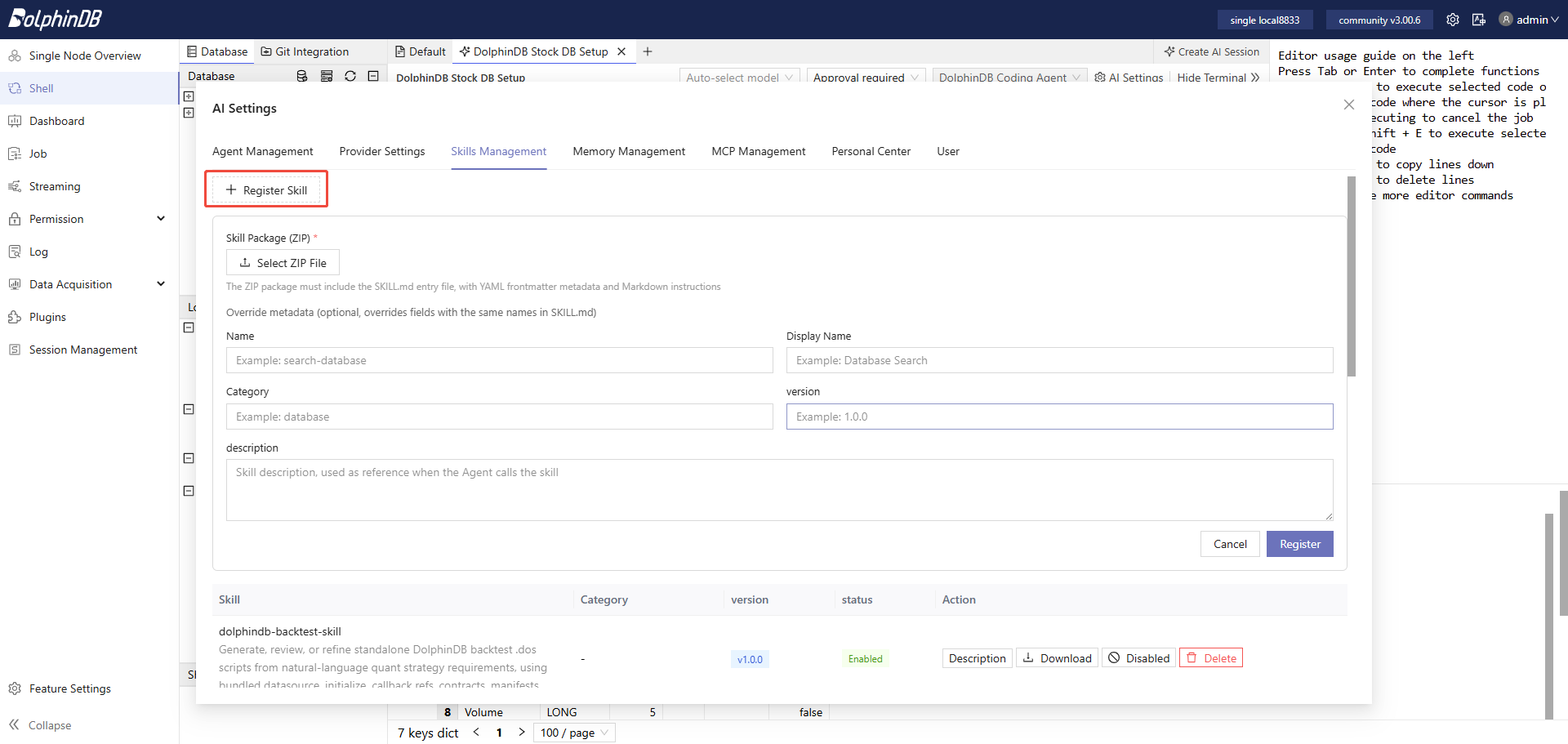The height and width of the screenshot is (744, 1568).
Task: Expand second tree node in Database panel
Action: pyautogui.click(x=189, y=113)
